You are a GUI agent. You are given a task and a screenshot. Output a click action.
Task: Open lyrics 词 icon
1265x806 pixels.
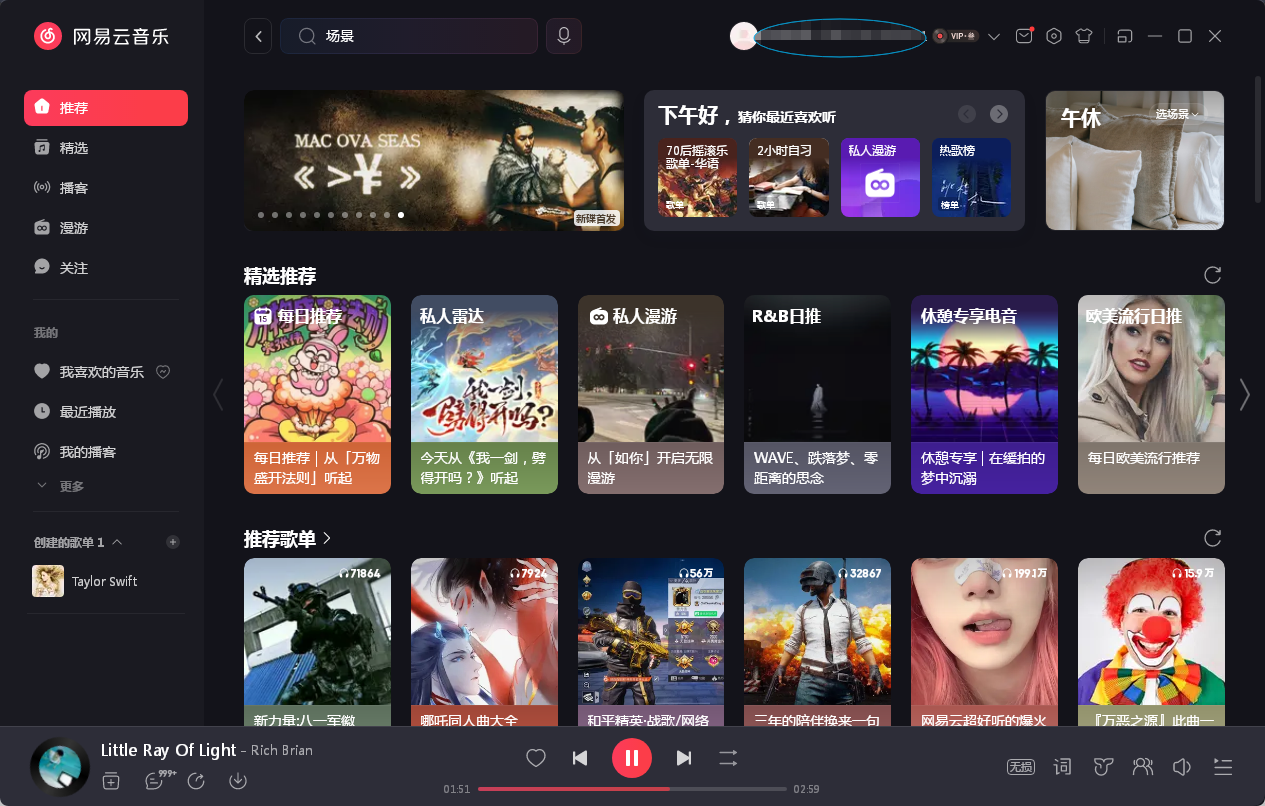coord(1063,767)
